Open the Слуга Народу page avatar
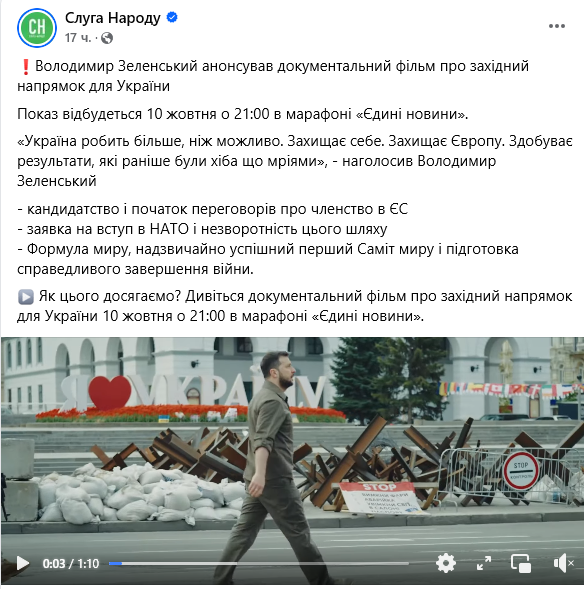This screenshot has height=589, width=584. tap(37, 28)
